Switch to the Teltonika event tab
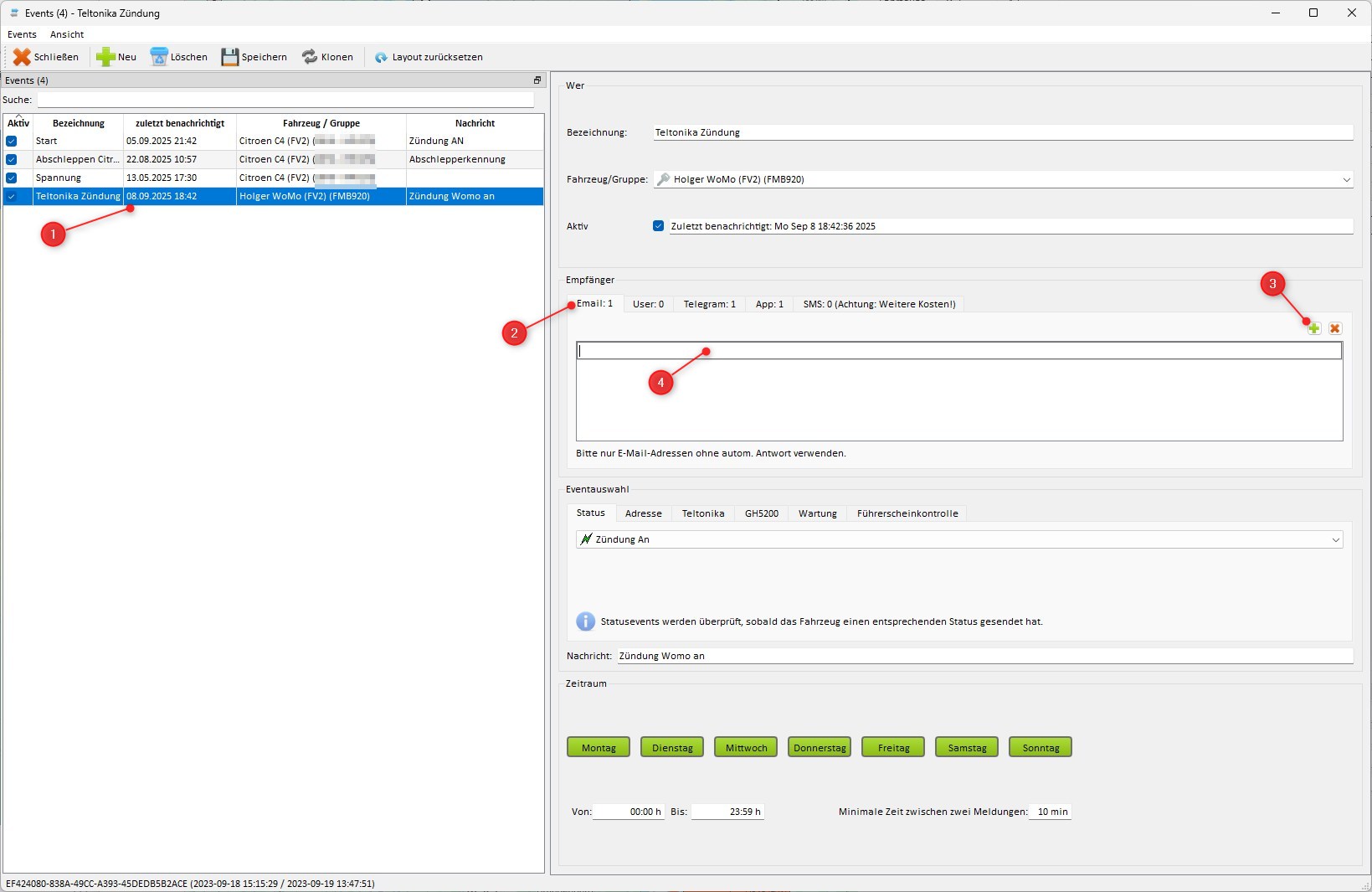Viewport: 1372px width, 892px height. 702,513
